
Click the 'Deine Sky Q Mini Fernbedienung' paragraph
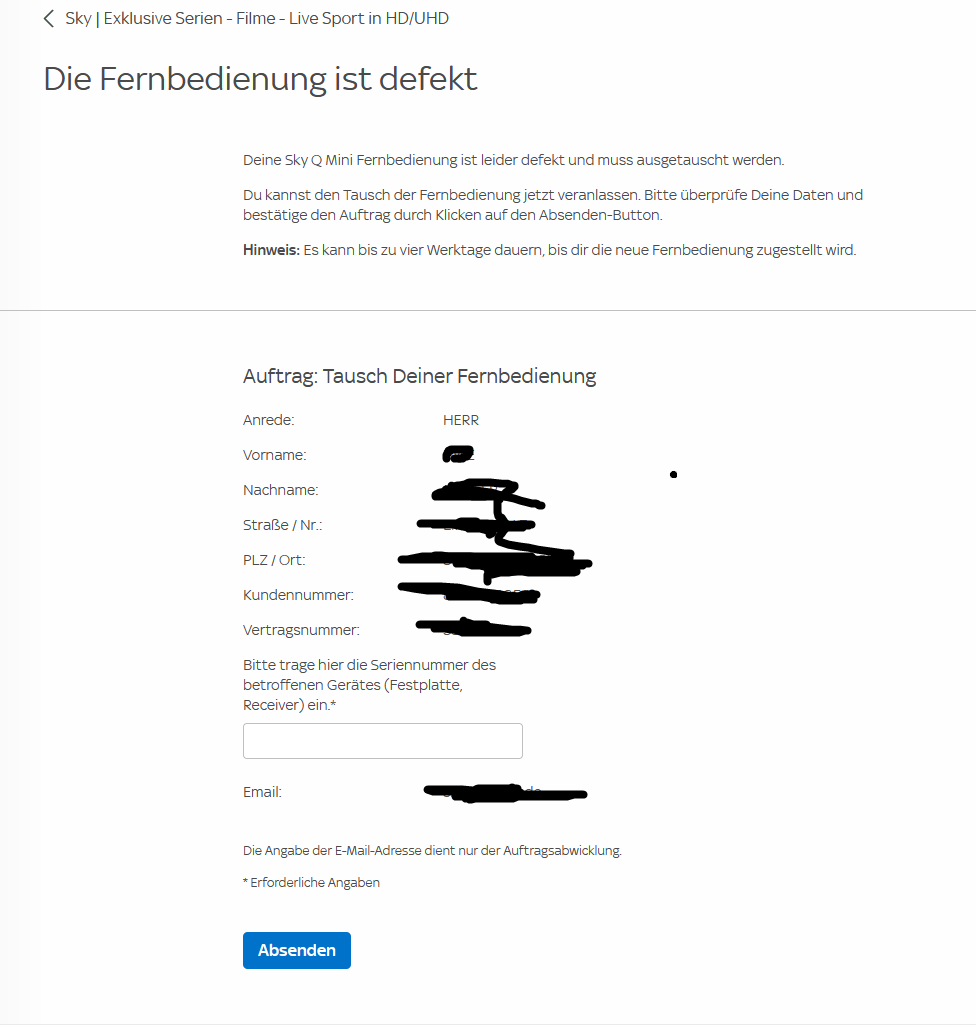click(x=513, y=160)
